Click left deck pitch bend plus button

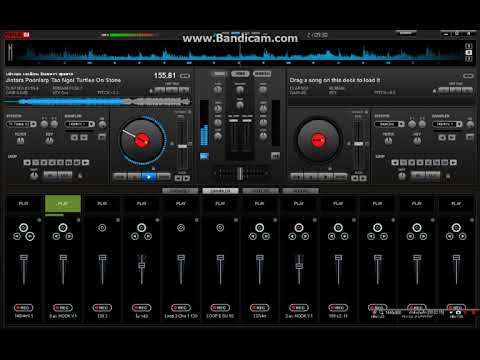[187, 178]
